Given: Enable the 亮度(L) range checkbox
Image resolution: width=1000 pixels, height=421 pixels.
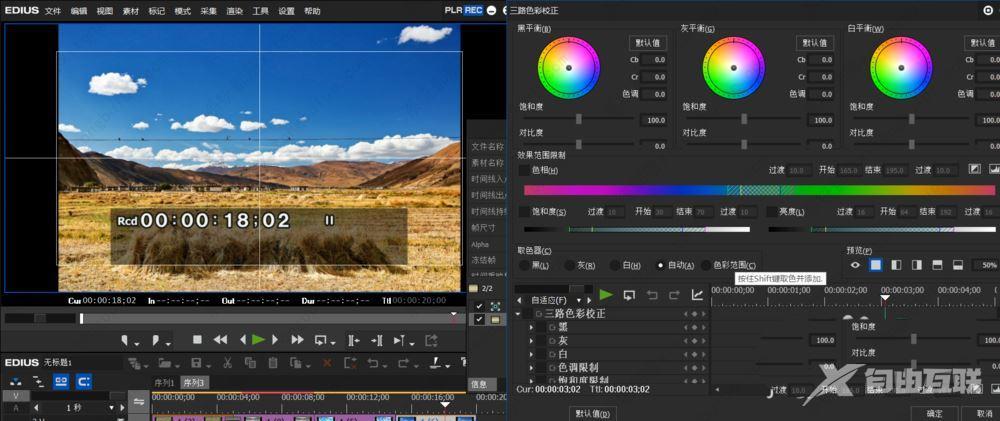Looking at the screenshot, I should (772, 211).
